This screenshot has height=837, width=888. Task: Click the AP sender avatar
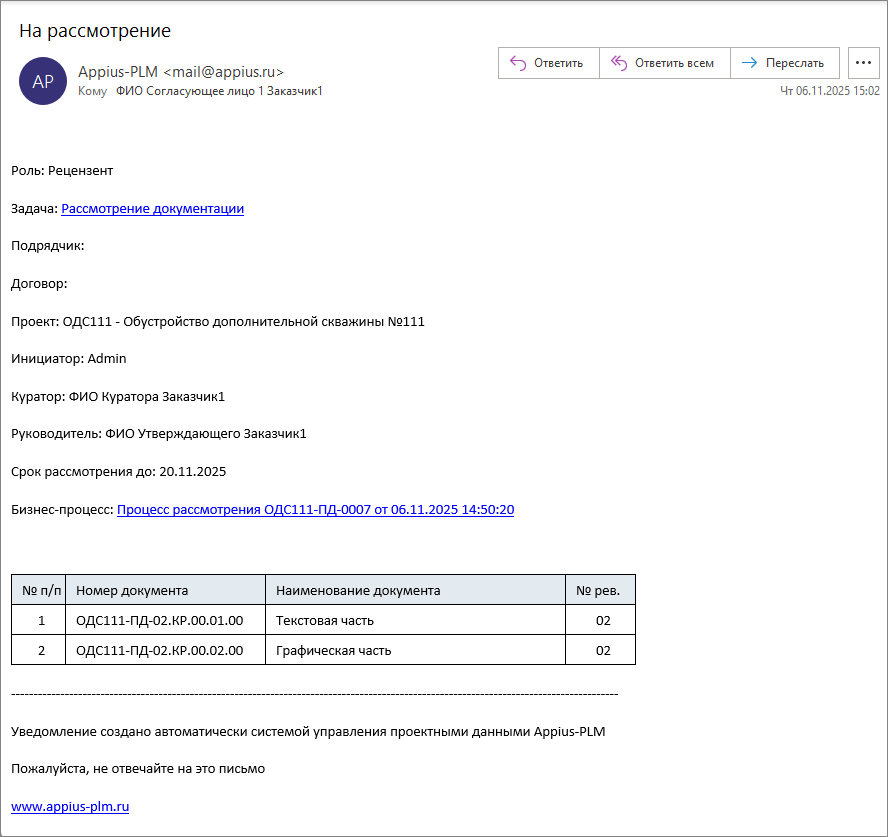(43, 81)
